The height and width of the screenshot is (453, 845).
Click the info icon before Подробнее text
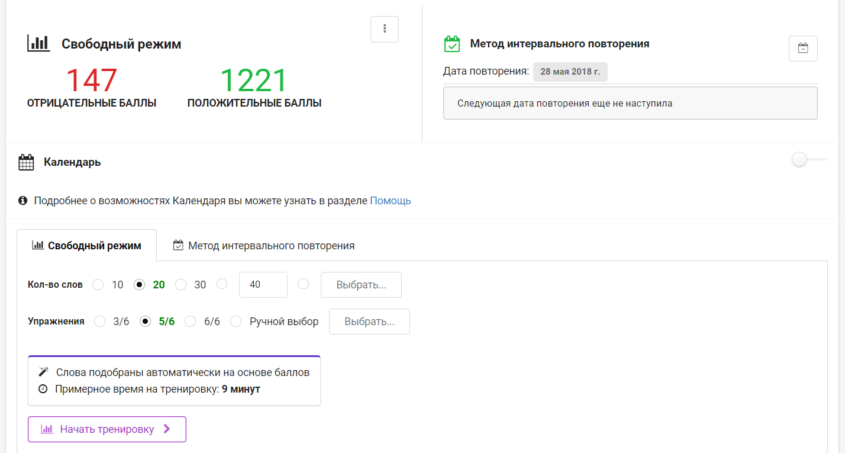click(23, 200)
